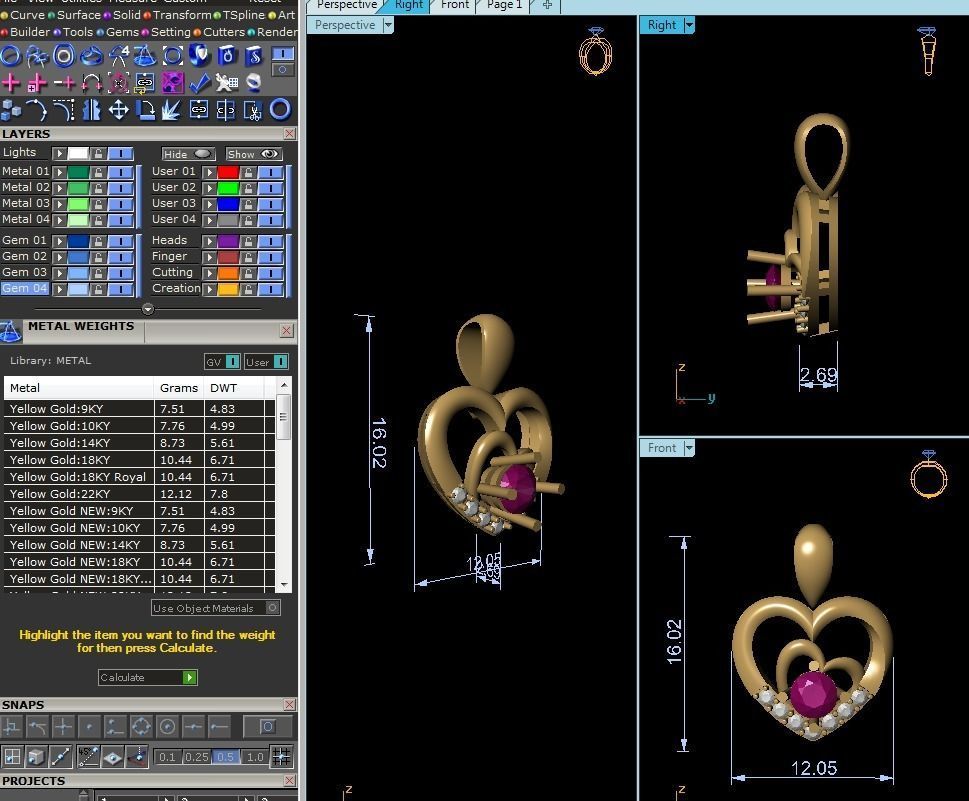This screenshot has width=969, height=801.
Task: Toggle the solid cube snap icon
Action: (36, 756)
